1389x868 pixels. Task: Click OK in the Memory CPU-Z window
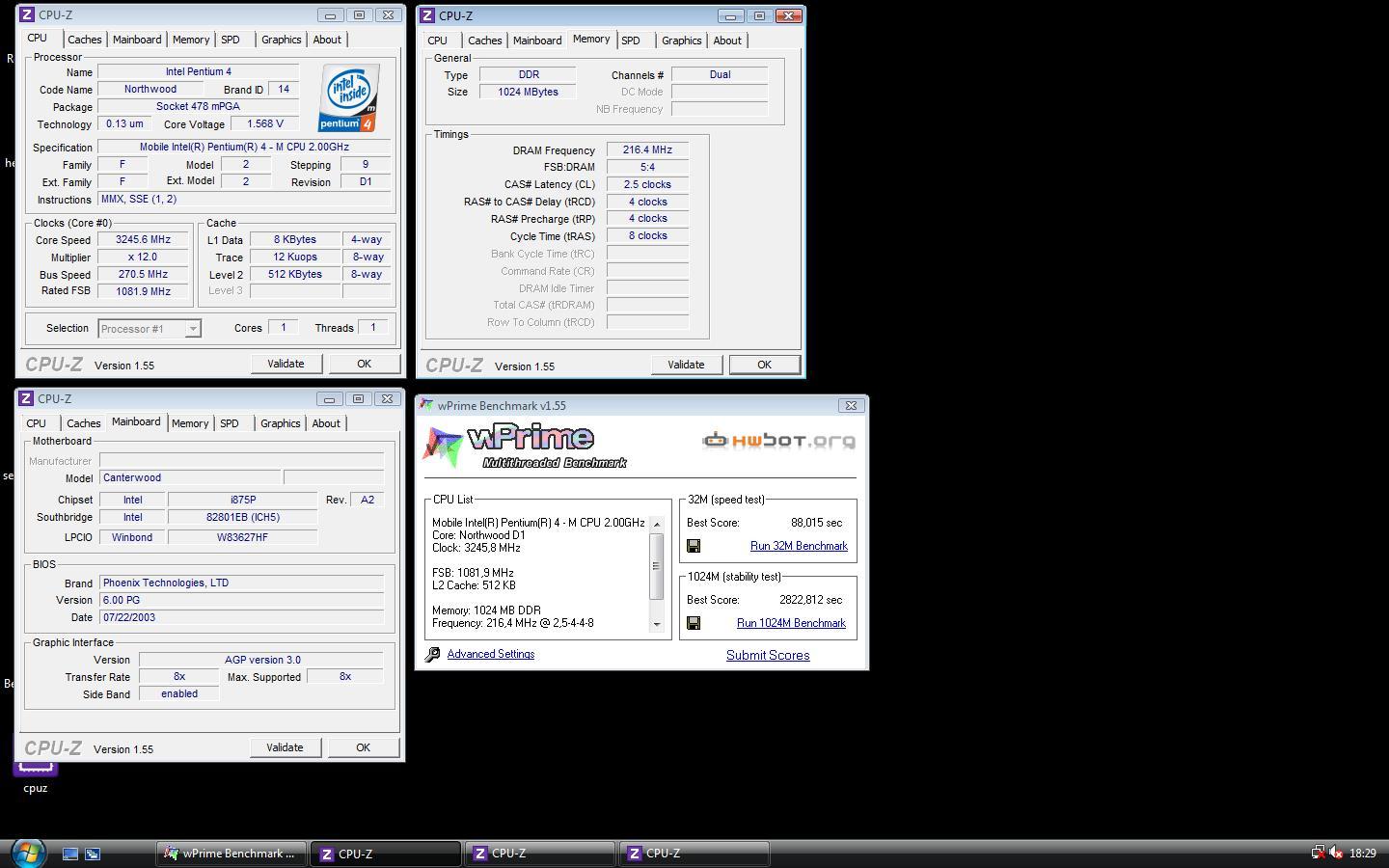(764, 365)
